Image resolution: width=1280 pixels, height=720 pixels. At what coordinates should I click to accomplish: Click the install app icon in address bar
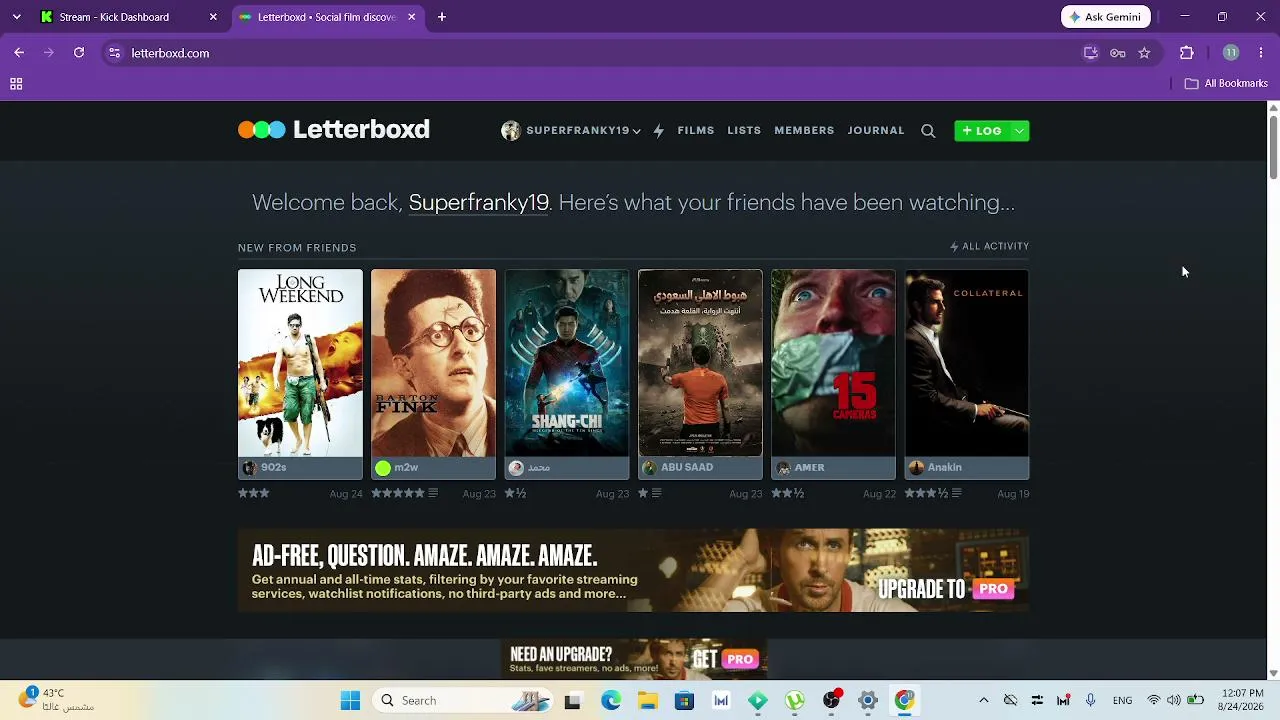click(1091, 53)
